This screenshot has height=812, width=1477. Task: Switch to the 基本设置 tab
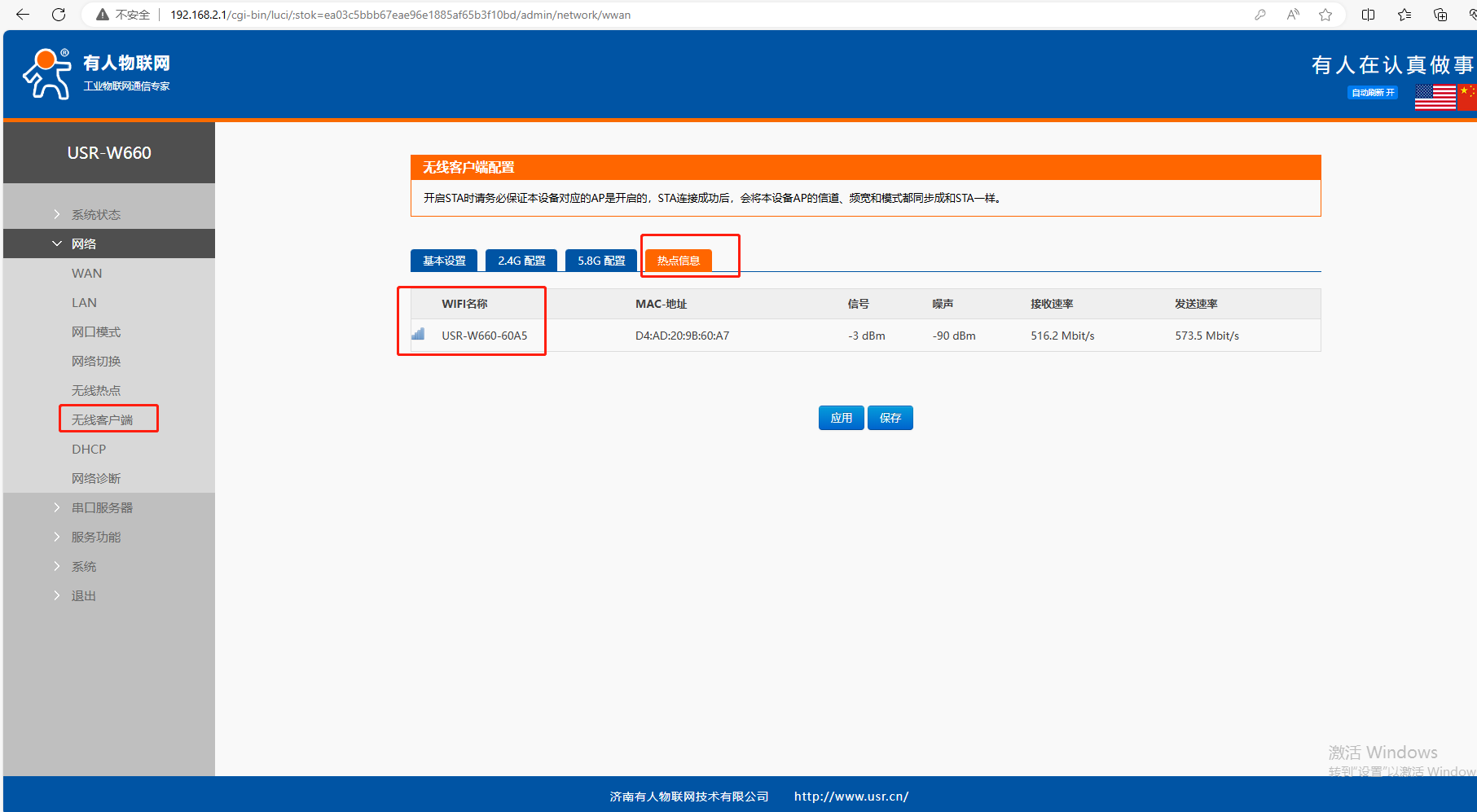(444, 261)
